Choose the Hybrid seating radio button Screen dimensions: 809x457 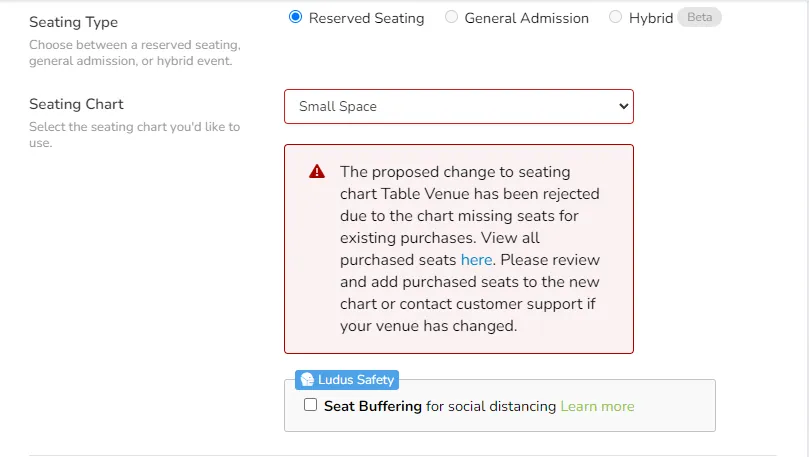pyautogui.click(x=615, y=17)
